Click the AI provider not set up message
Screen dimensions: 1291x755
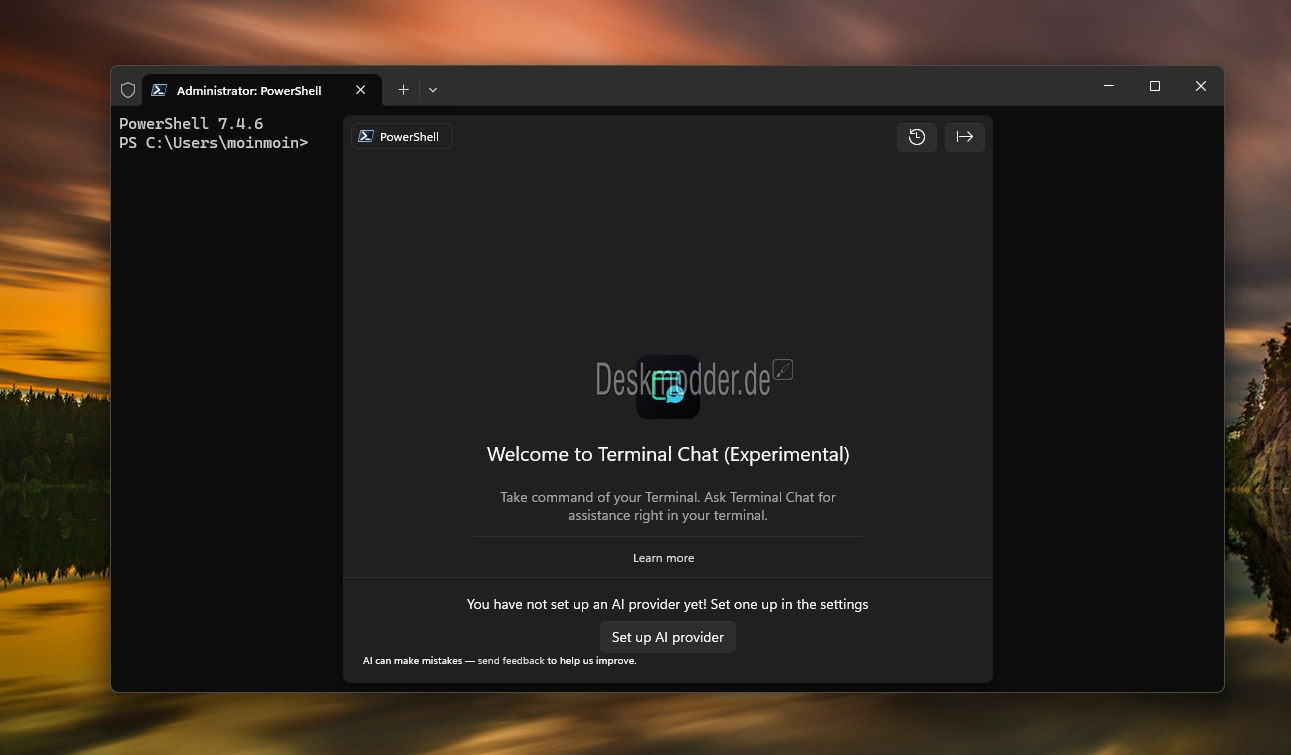(668, 604)
